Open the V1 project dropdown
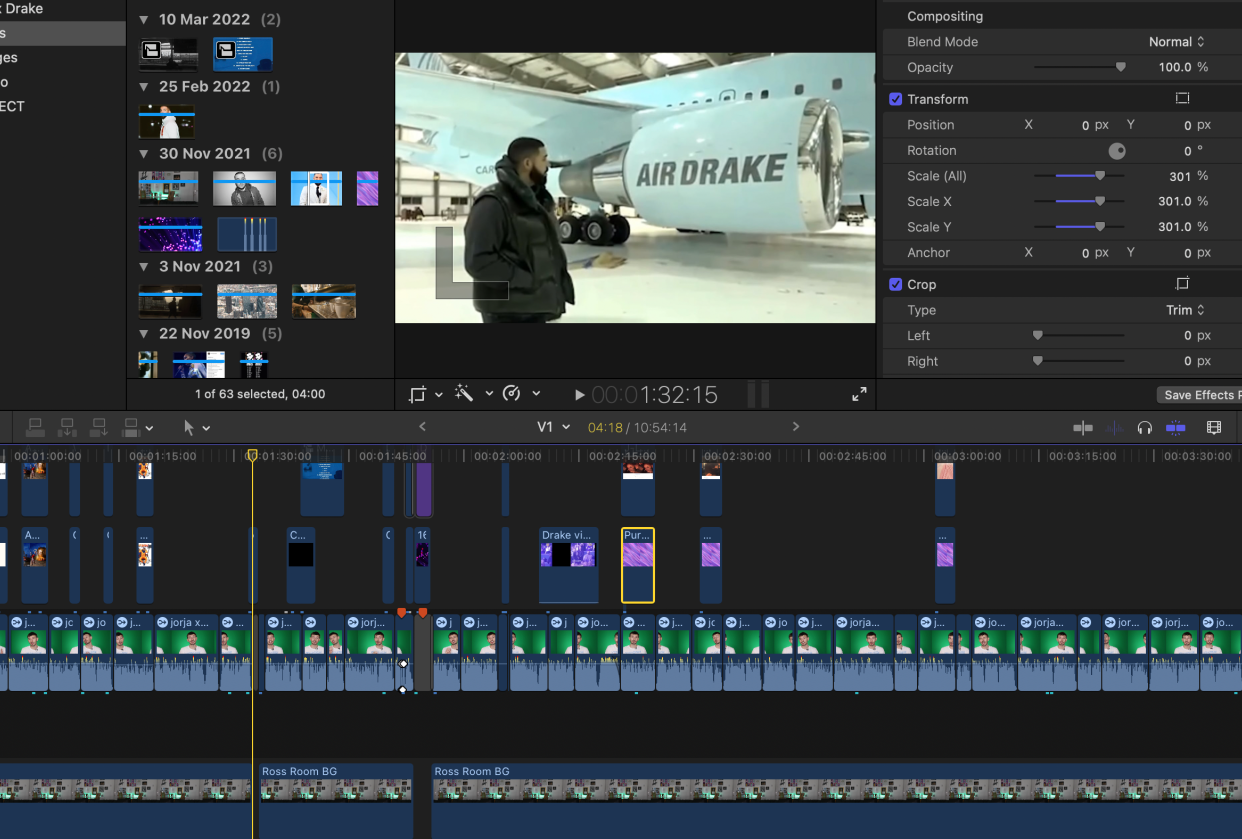The width and height of the screenshot is (1242, 839). [553, 427]
